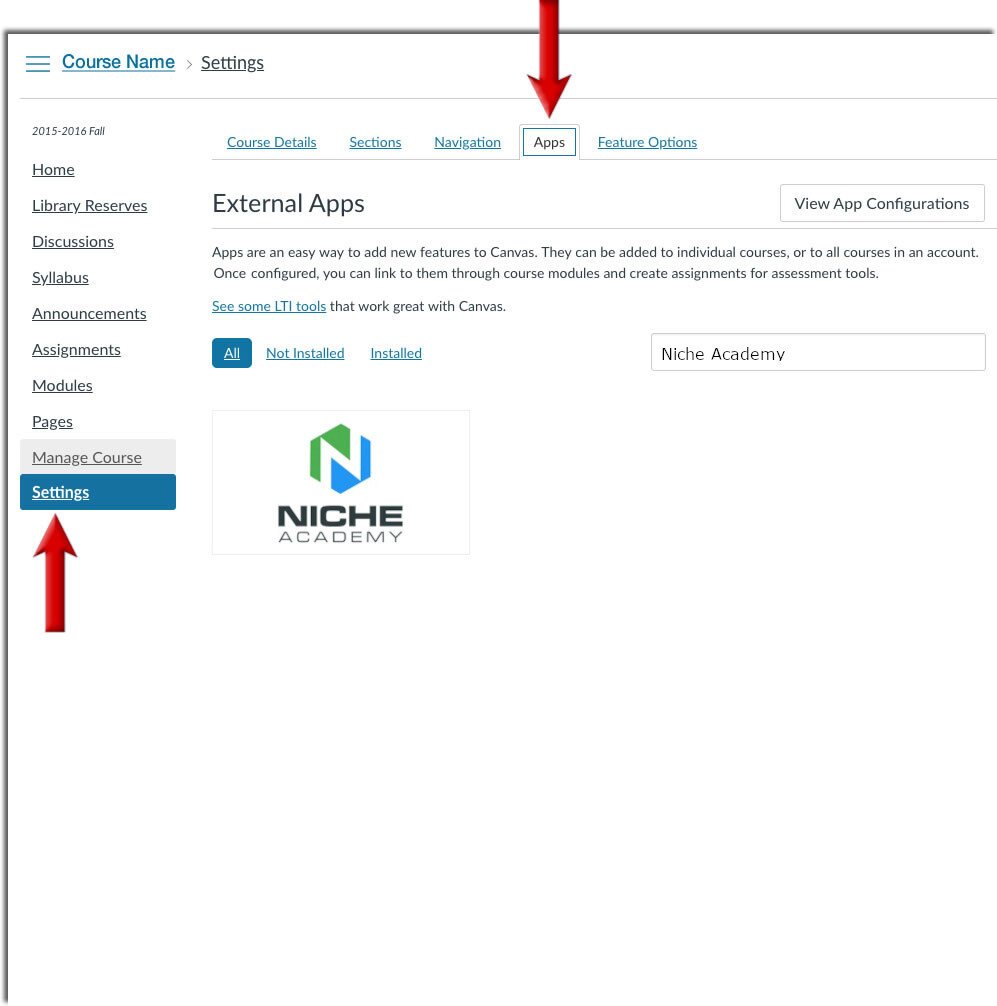Open the Navigation tab

coord(467,141)
